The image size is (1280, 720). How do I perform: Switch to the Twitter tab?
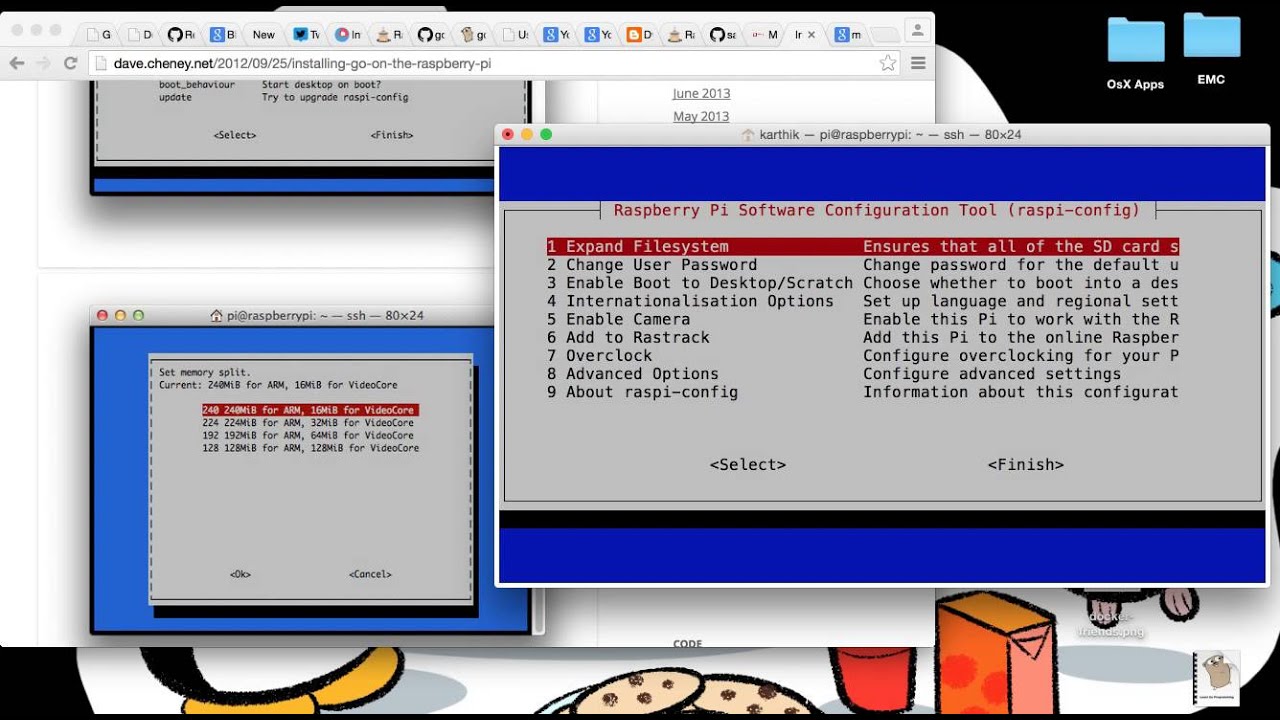coord(307,34)
